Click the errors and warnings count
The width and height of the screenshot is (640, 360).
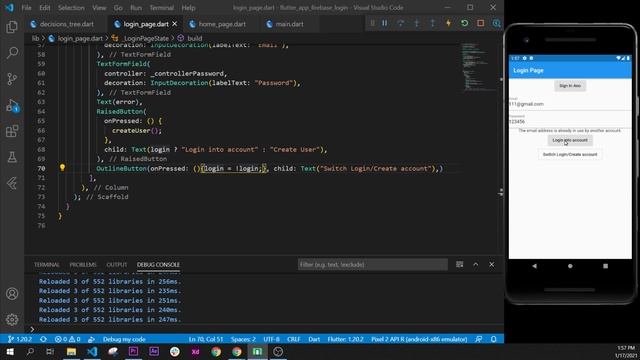[68, 339]
